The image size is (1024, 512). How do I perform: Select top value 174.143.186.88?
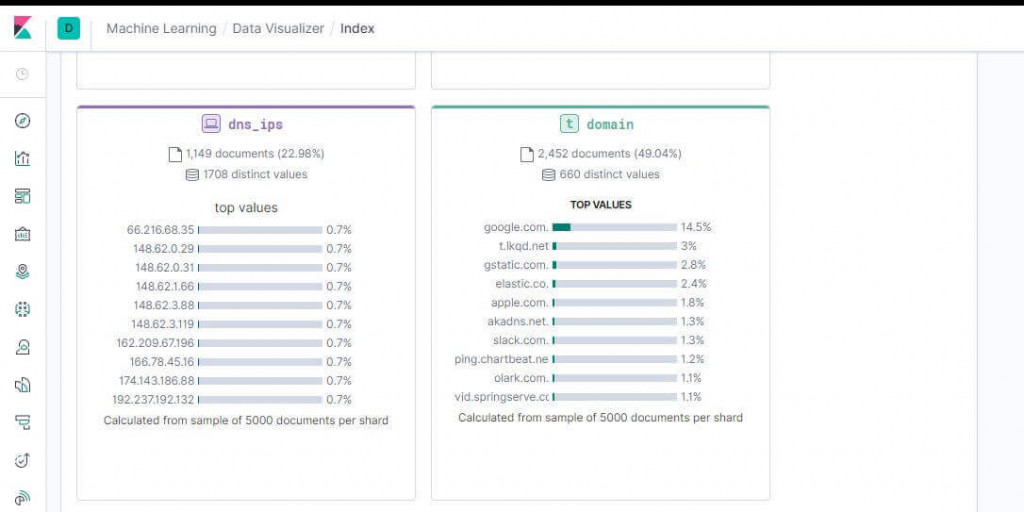157,381
